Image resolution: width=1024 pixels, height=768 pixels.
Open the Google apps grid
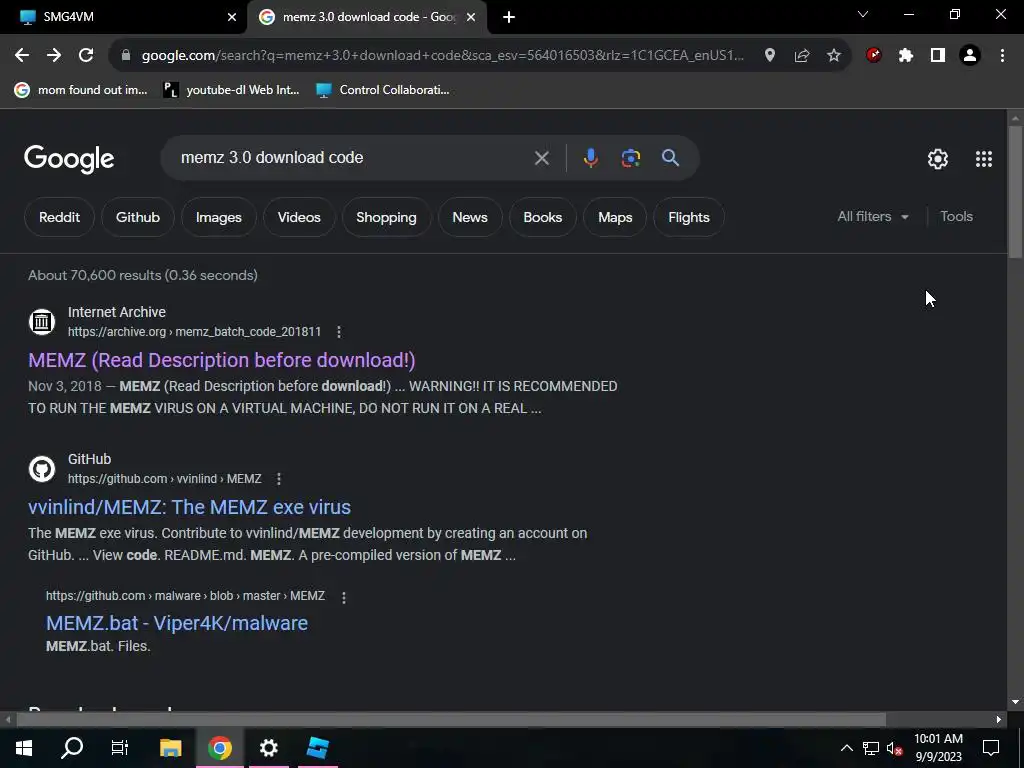[984, 159]
